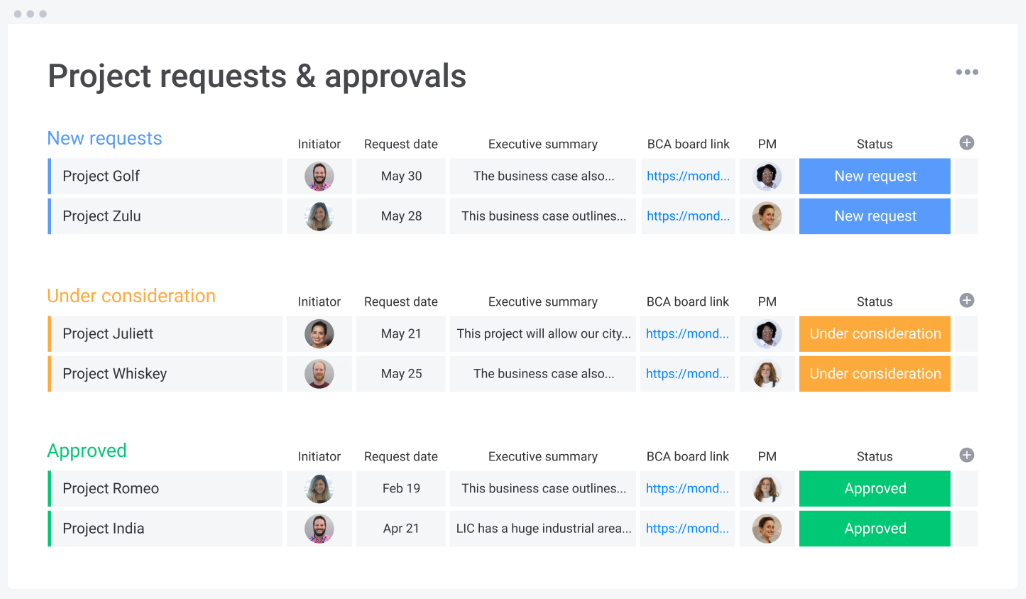Viewport: 1026px width, 599px height.
Task: Click the Executive summary column header
Action: (x=542, y=143)
